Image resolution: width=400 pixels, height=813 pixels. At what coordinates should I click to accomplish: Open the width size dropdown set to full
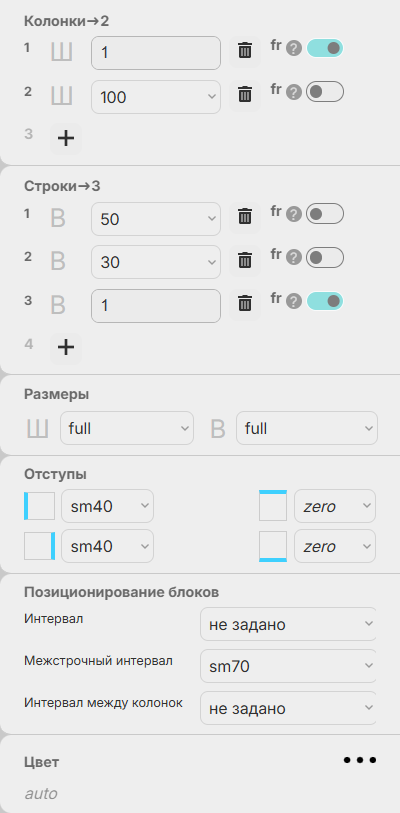click(127, 428)
